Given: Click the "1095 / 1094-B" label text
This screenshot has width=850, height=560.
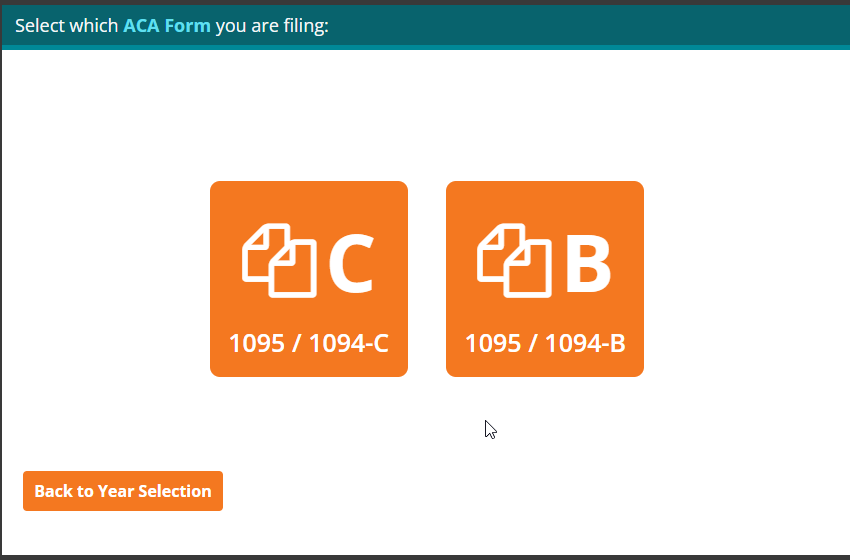Looking at the screenshot, I should coord(545,344).
